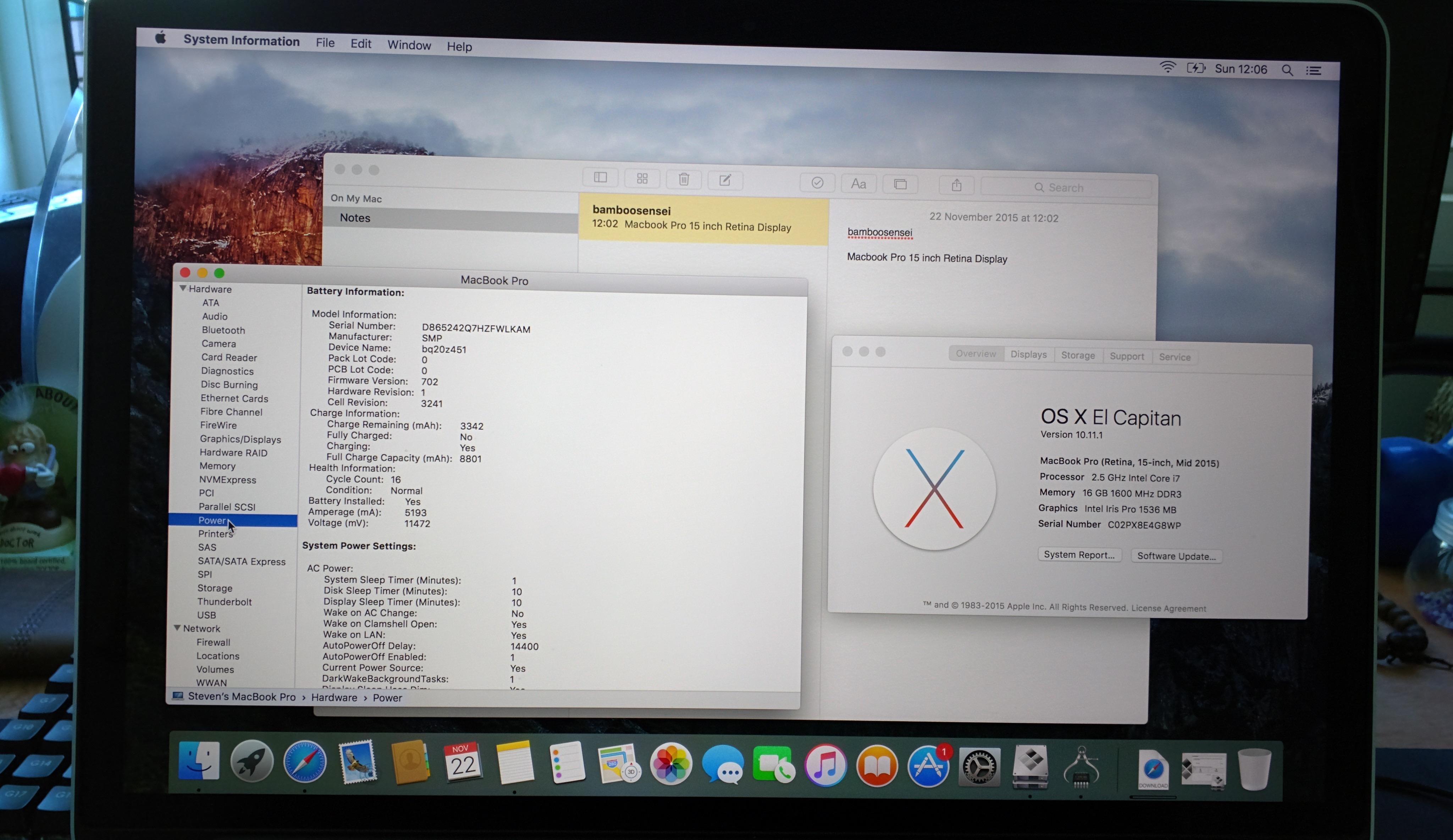
Task: Collapse the Hardware section in System Information
Action: point(183,289)
